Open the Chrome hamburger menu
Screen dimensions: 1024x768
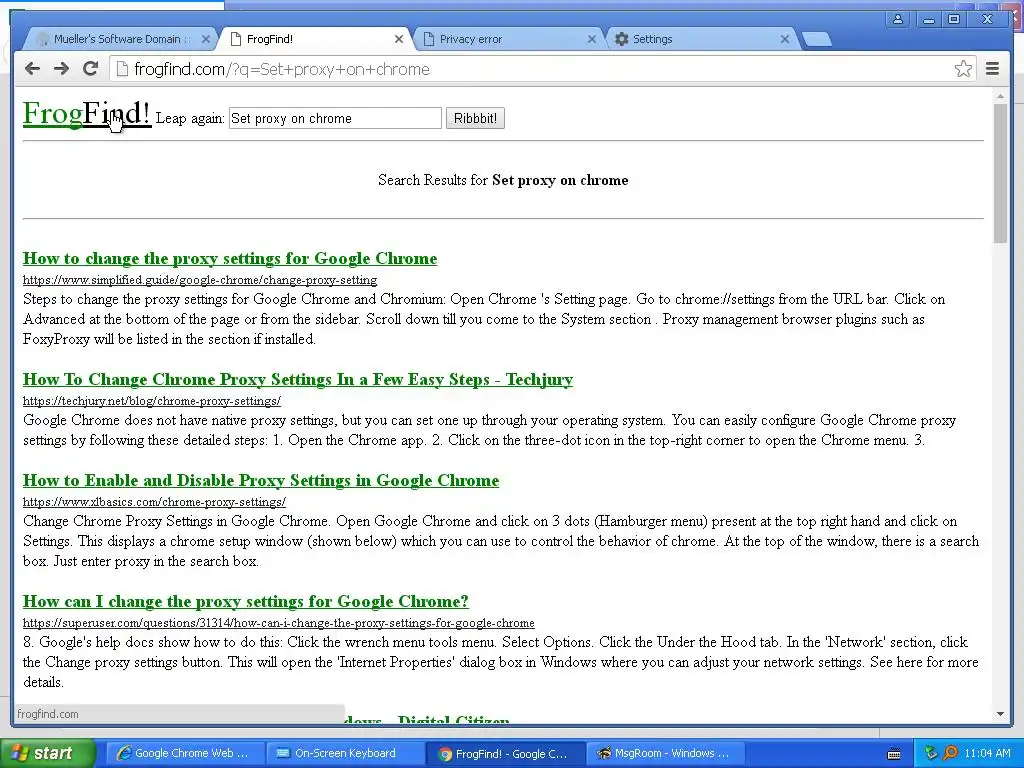tap(992, 69)
